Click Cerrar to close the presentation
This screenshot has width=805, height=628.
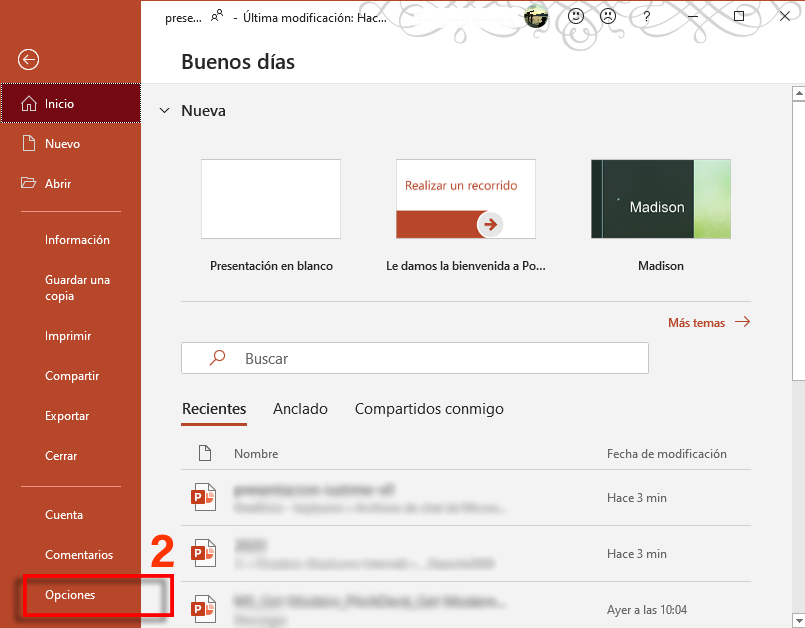(x=61, y=456)
